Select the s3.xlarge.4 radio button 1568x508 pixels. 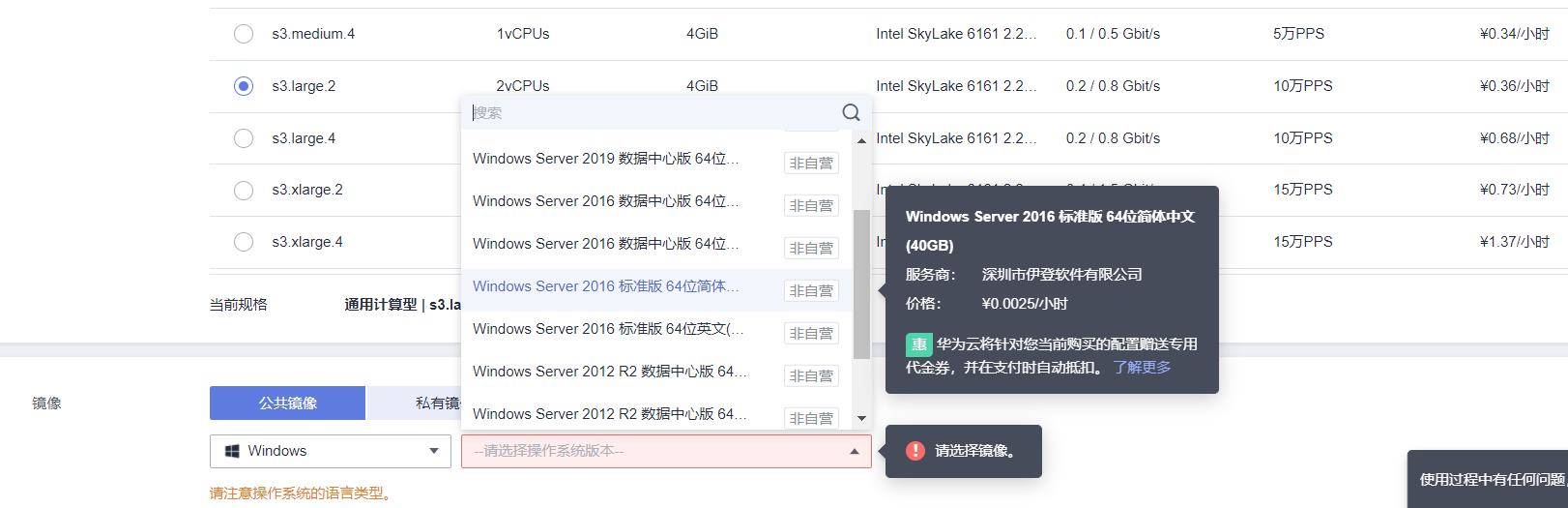click(x=244, y=242)
